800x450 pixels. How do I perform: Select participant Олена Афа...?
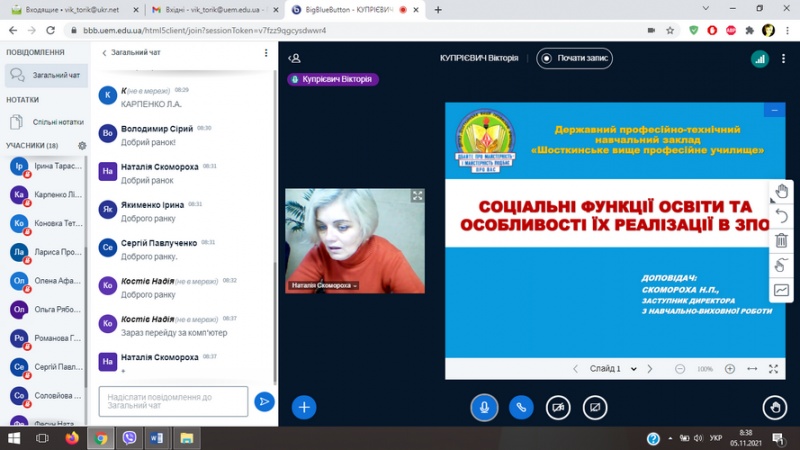(x=46, y=281)
